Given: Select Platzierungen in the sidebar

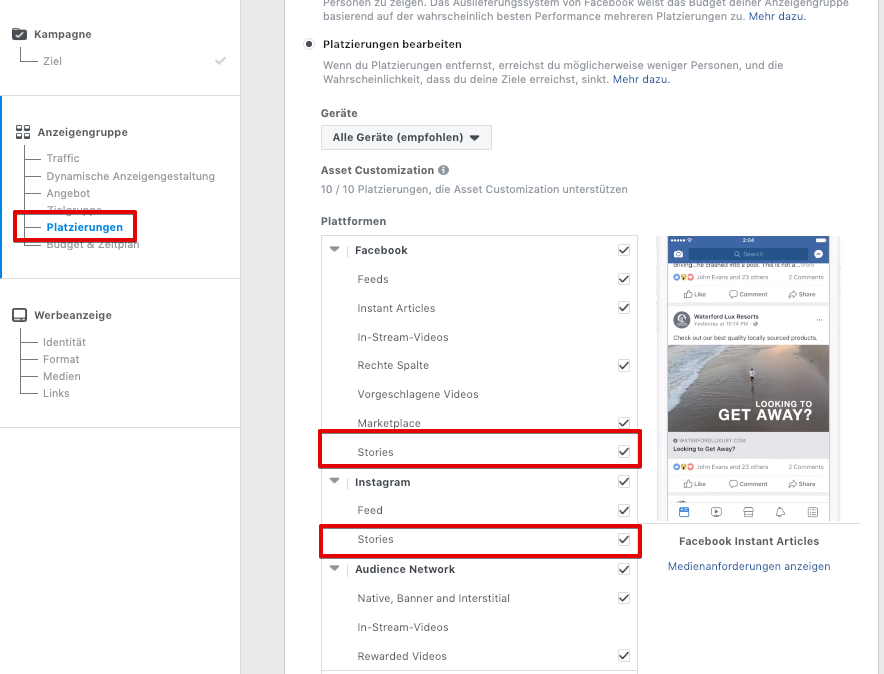Looking at the screenshot, I should pos(85,227).
